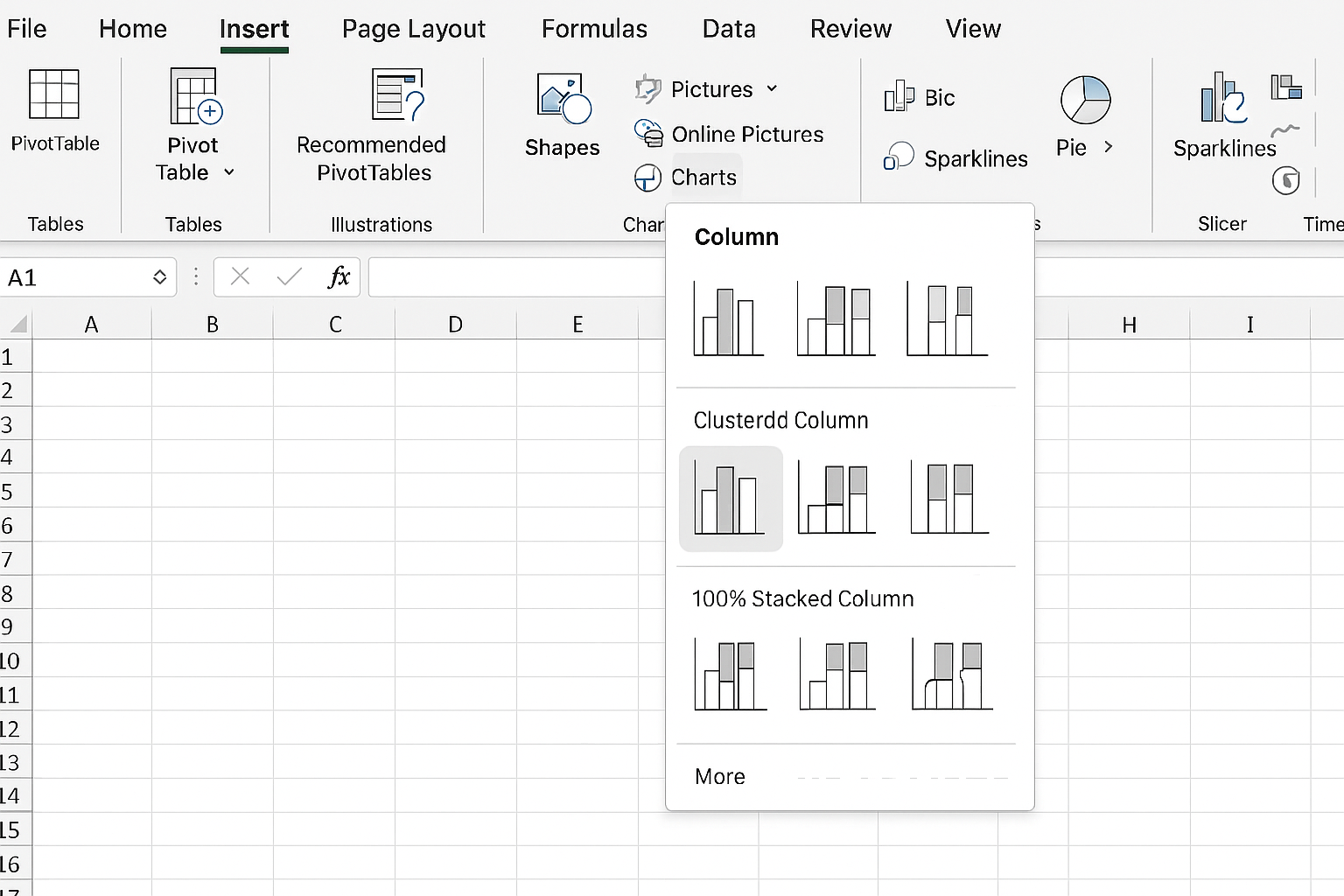
Task: Click the Shapes label
Action: point(563,147)
